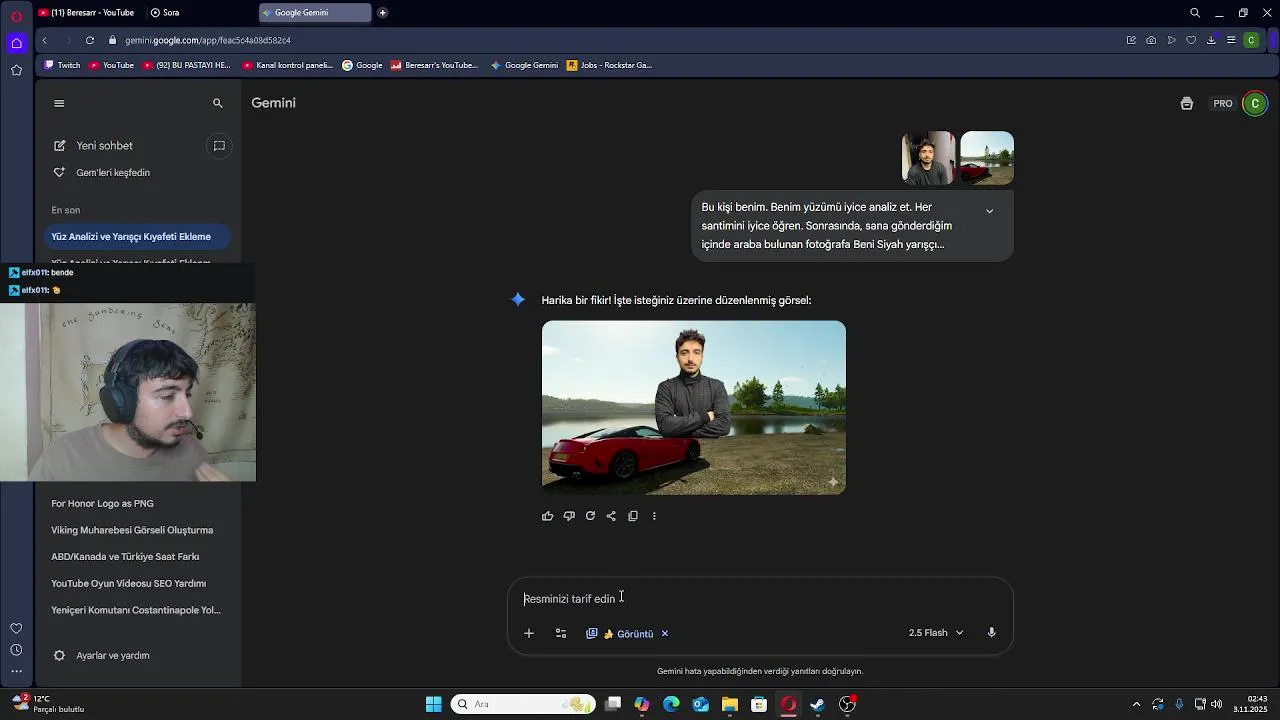Remove the Görüntü tool with X

664,633
